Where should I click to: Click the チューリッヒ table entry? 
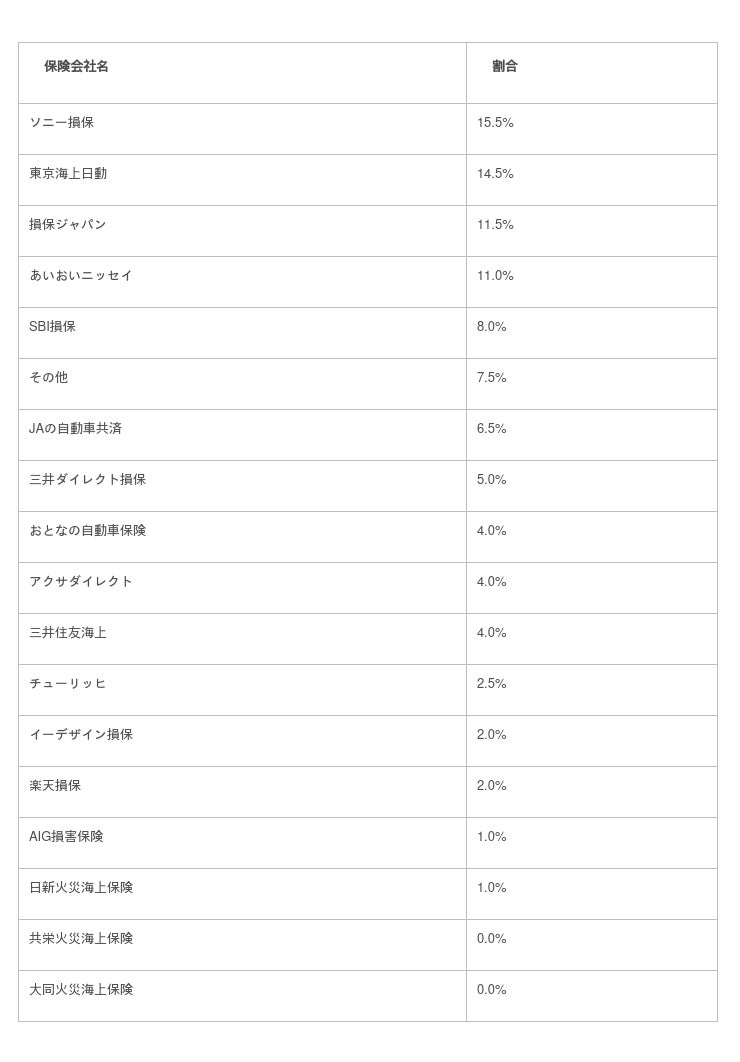(x=68, y=684)
